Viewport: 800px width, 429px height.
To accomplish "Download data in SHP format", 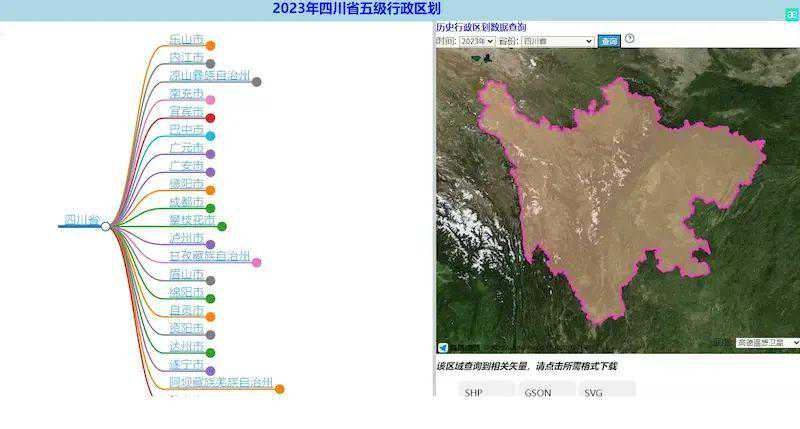I will tap(473, 392).
